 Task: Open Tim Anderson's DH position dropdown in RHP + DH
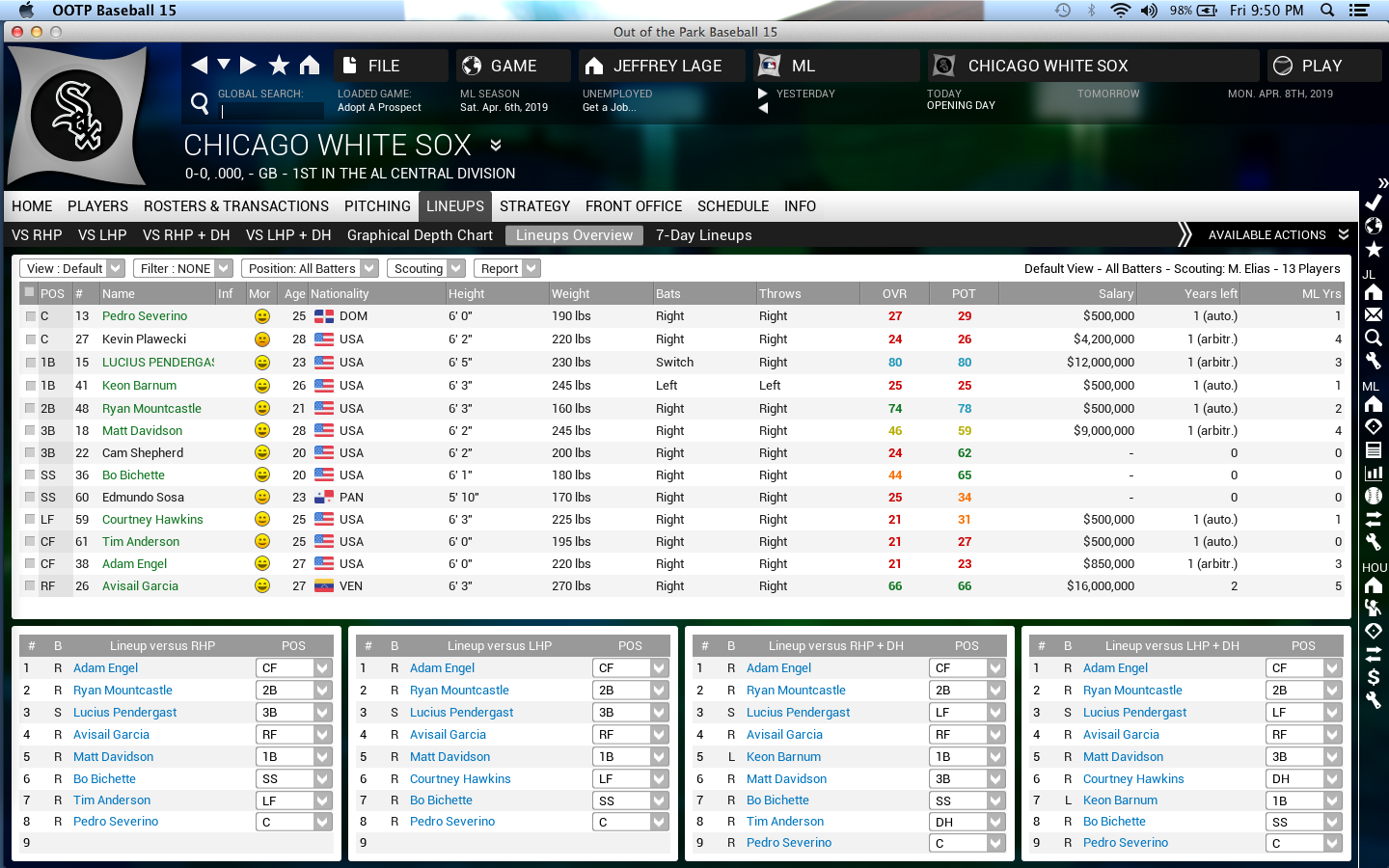pos(967,822)
